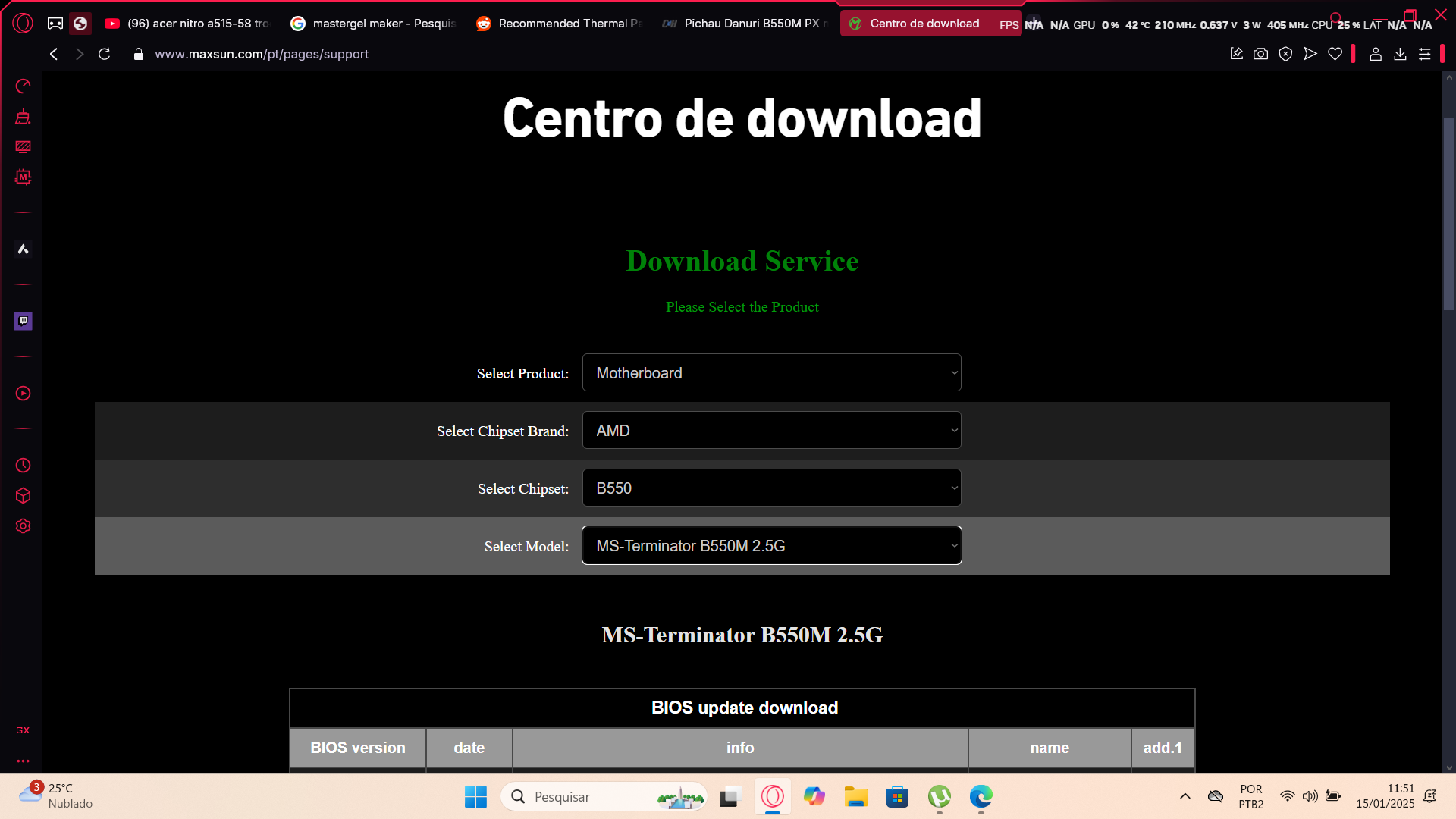This screenshot has width=1456, height=819.
Task: Switch to acer nitro a515-58 YouTube tab
Action: 188,24
